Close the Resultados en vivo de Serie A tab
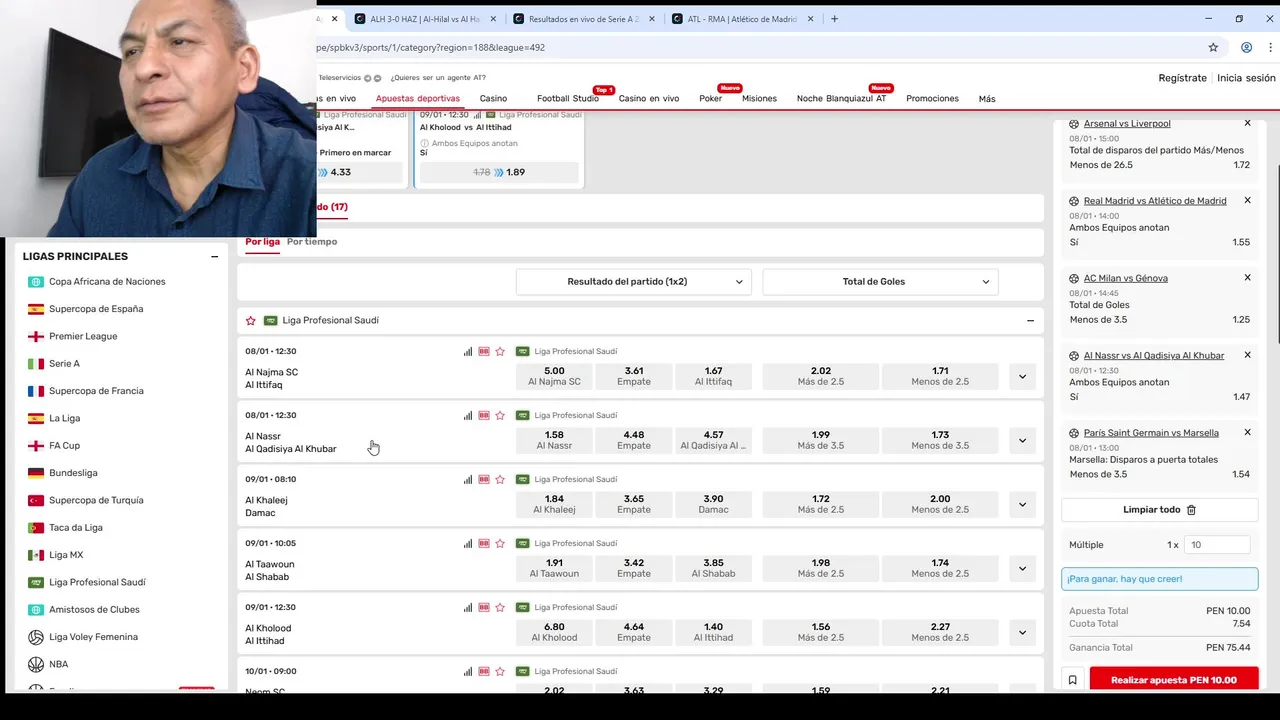 (x=652, y=19)
